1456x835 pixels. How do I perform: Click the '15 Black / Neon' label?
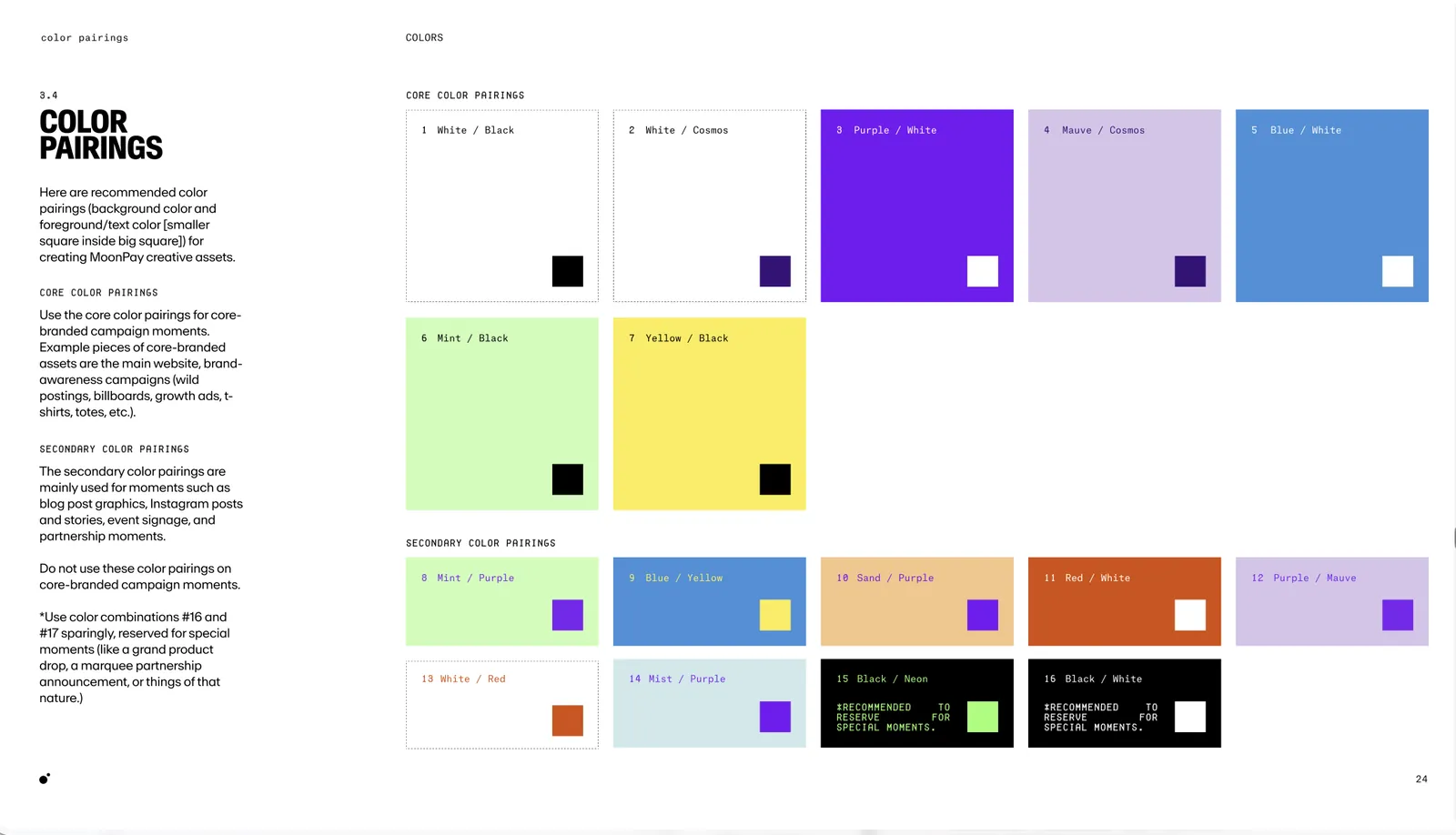[882, 679]
